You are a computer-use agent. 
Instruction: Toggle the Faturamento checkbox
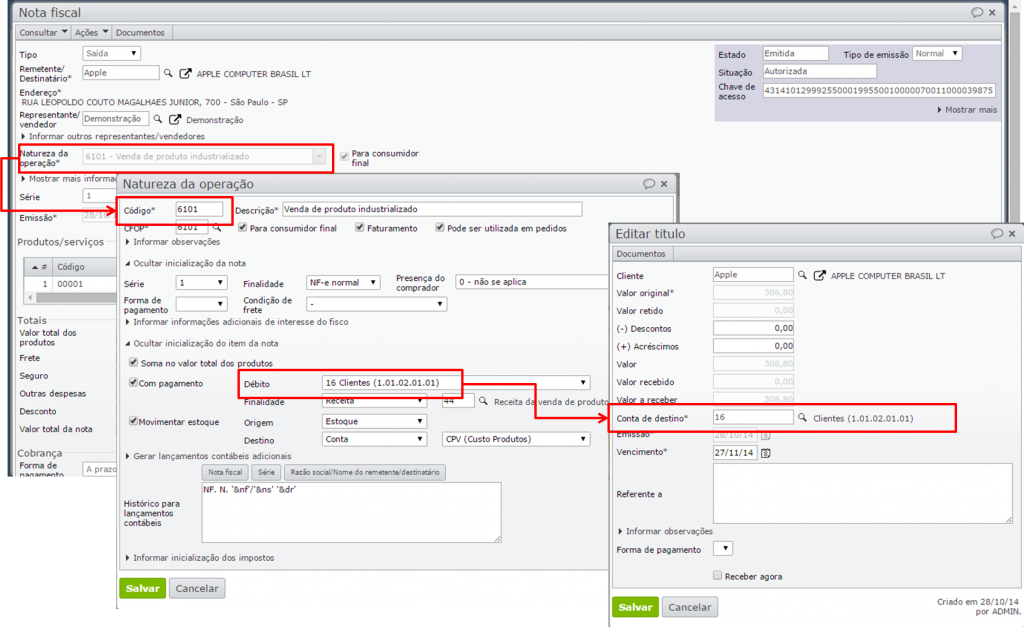point(359,227)
